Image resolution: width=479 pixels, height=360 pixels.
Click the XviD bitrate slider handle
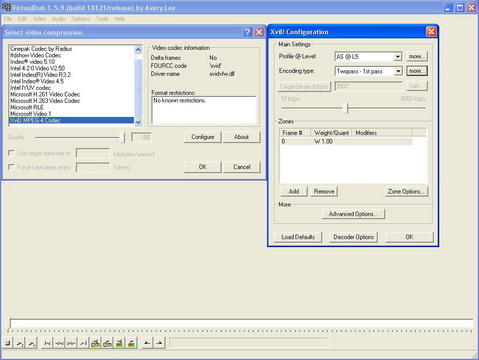347,108
